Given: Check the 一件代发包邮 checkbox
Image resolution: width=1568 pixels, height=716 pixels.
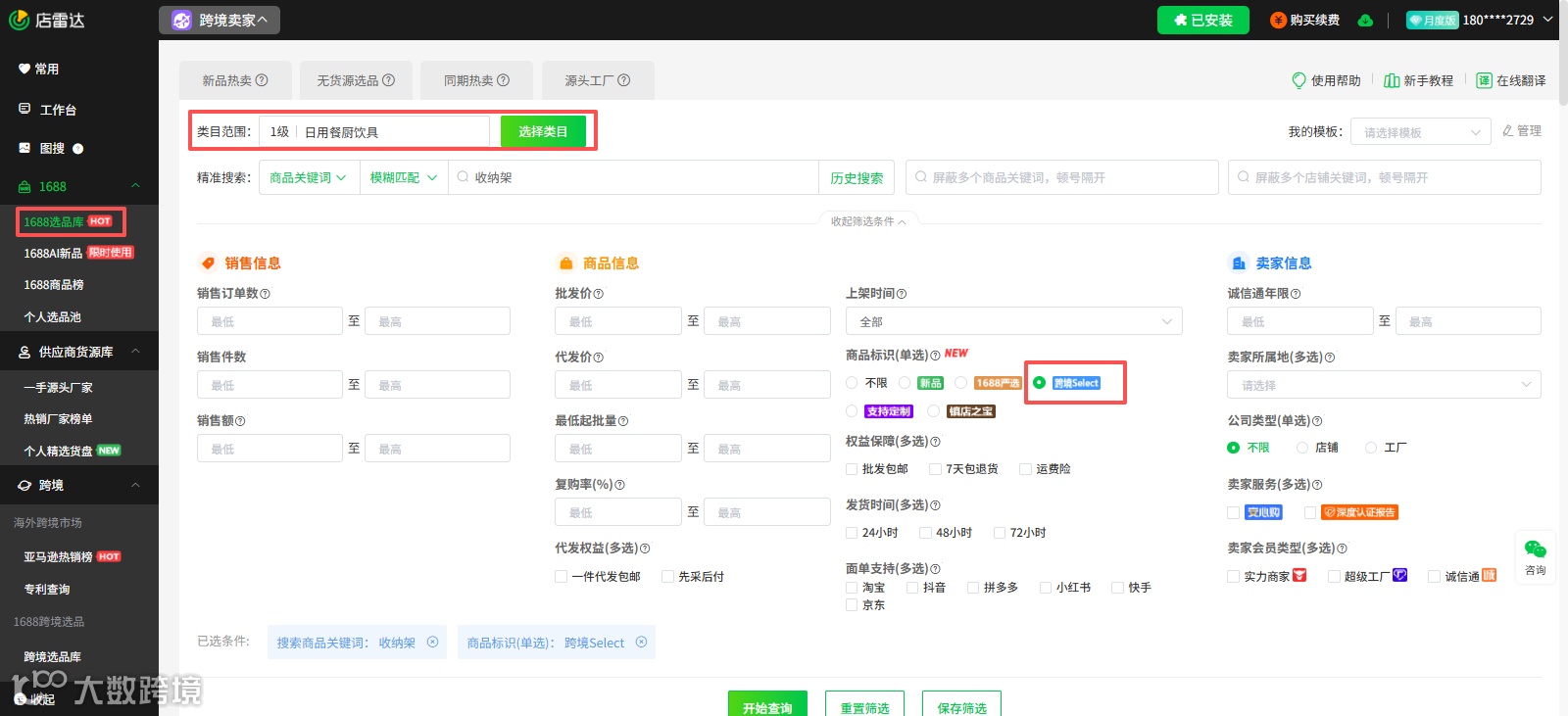Looking at the screenshot, I should 562,577.
